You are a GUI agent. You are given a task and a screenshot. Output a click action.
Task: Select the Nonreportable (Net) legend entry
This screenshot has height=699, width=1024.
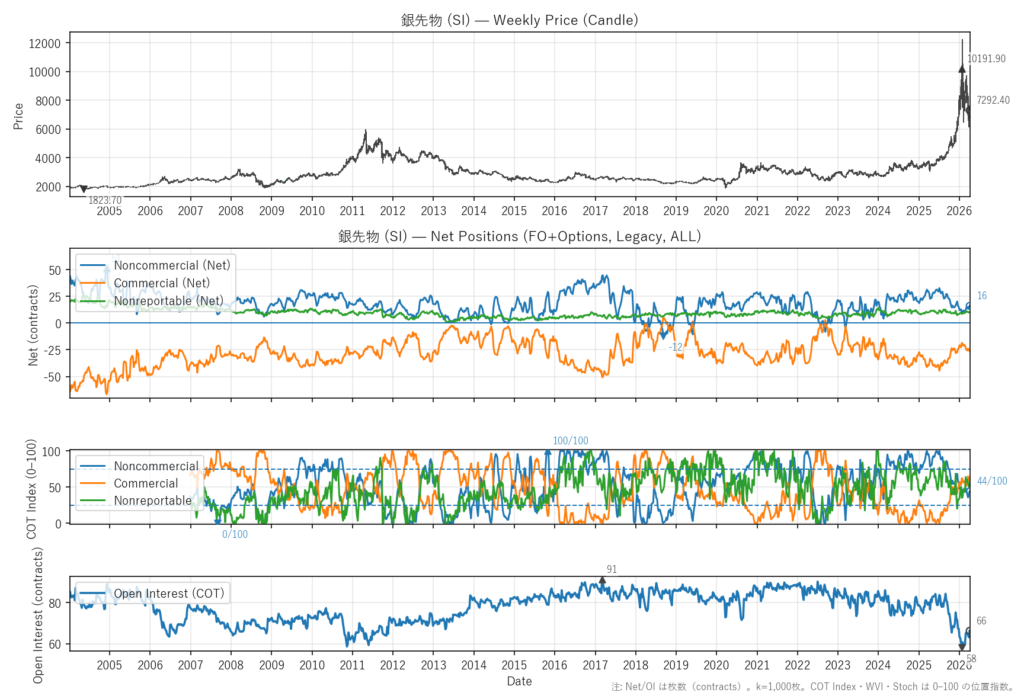pyautogui.click(x=169, y=300)
